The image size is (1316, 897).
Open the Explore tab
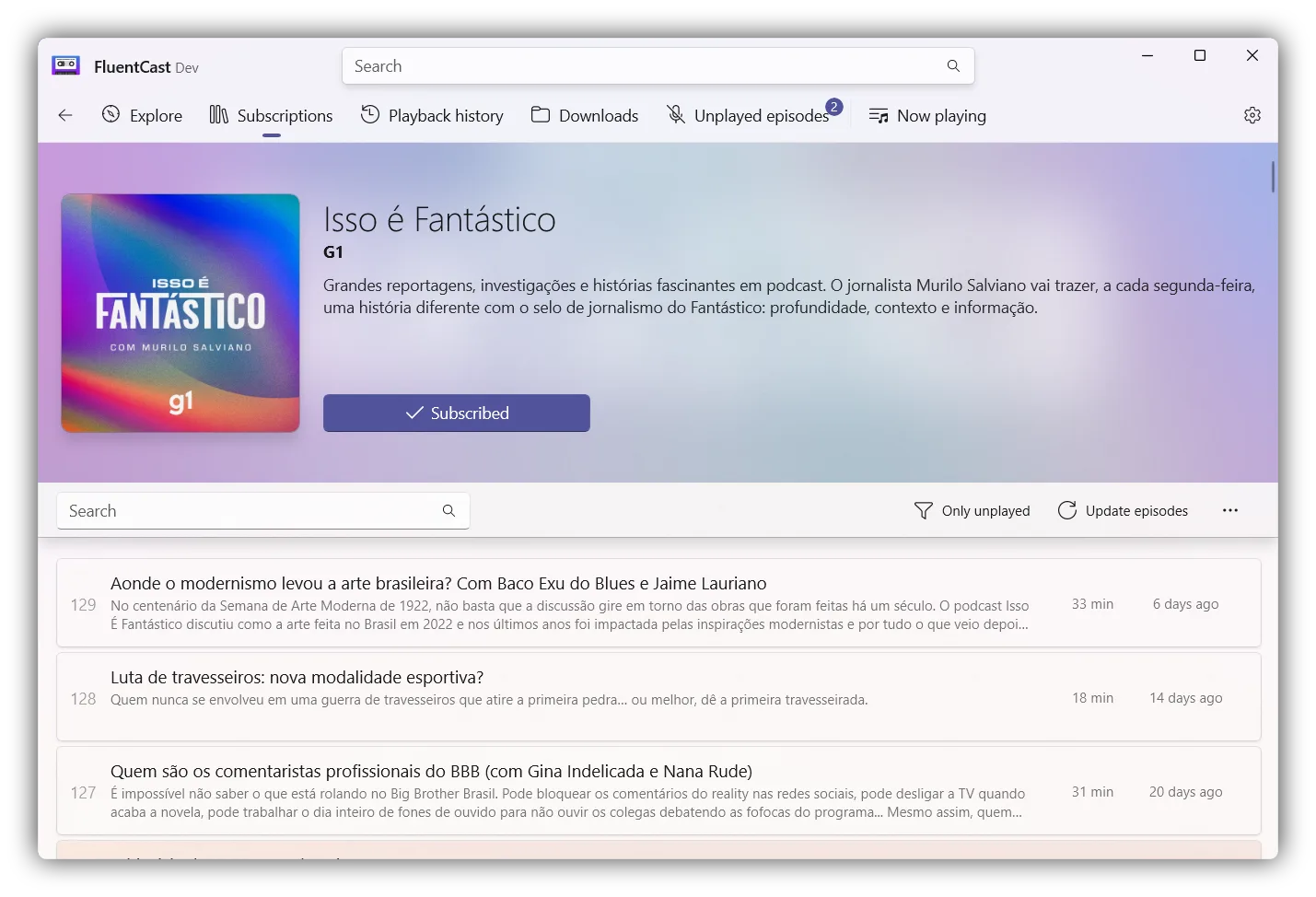click(142, 115)
